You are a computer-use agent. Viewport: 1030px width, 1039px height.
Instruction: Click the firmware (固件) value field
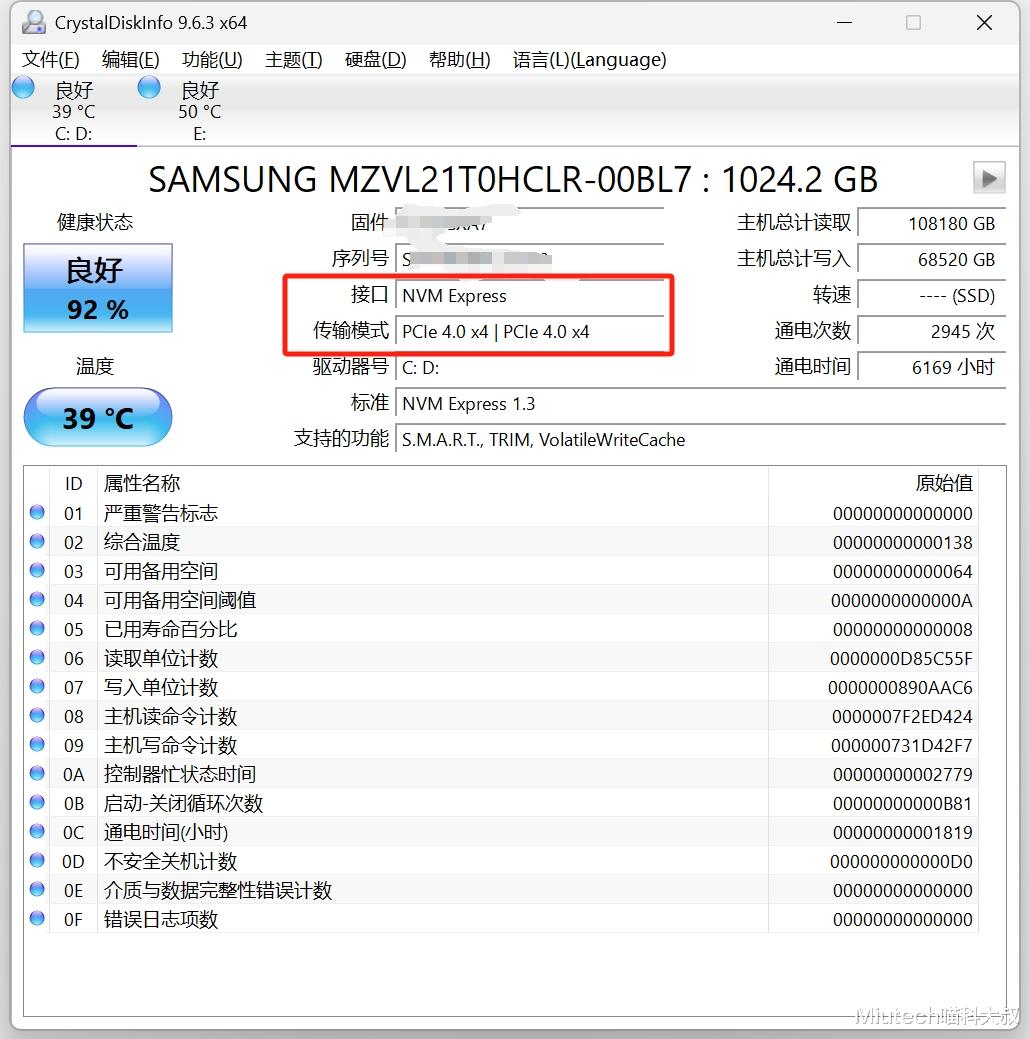click(530, 223)
